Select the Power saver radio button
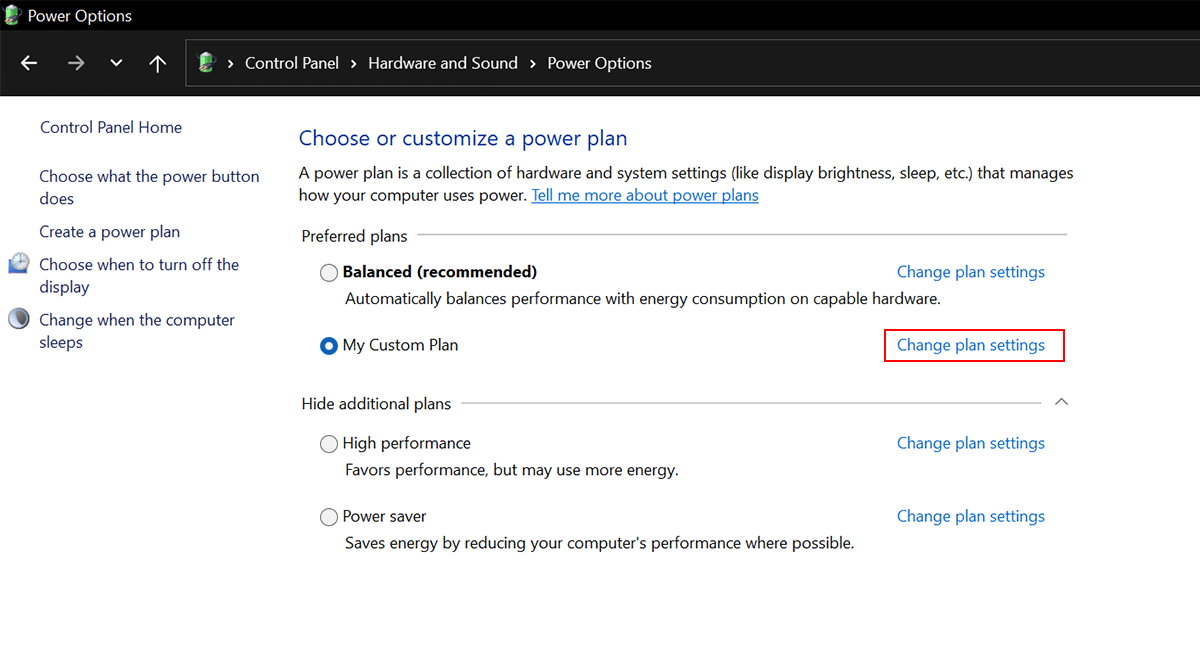 [x=329, y=517]
